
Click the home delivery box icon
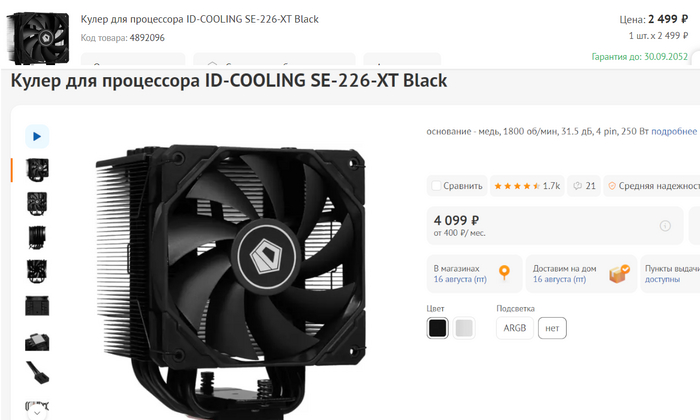click(x=620, y=274)
